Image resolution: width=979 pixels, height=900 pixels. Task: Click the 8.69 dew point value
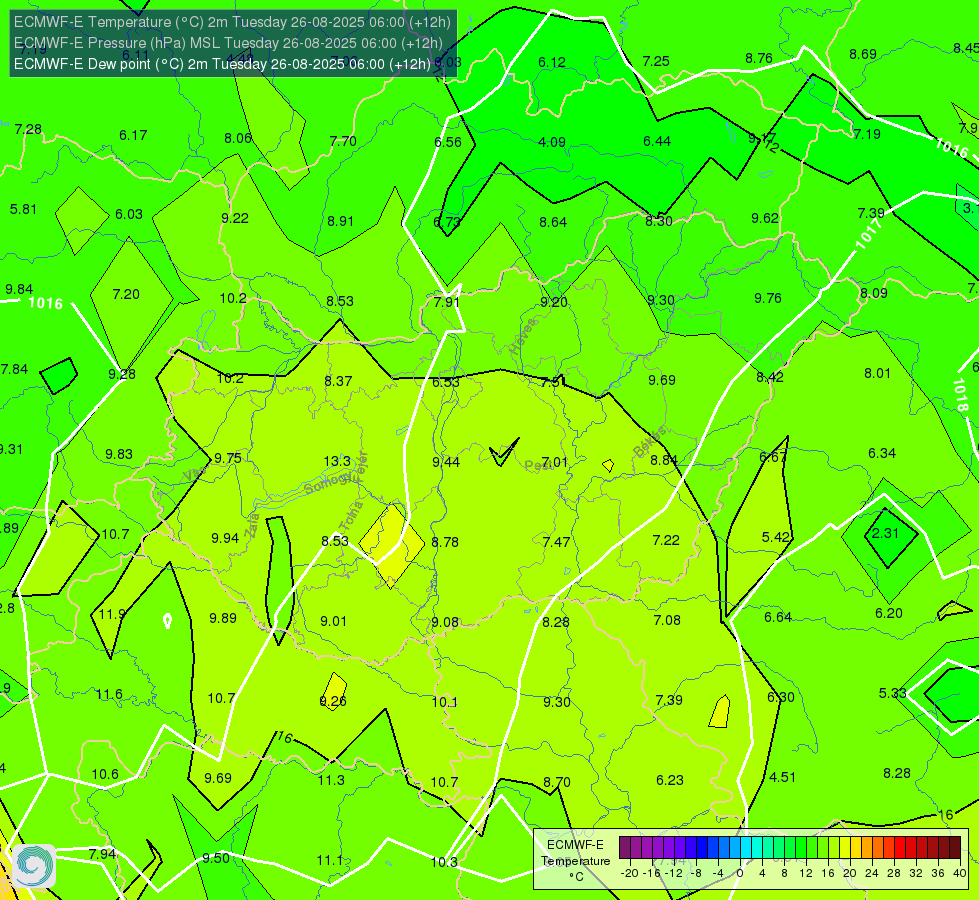[863, 54]
